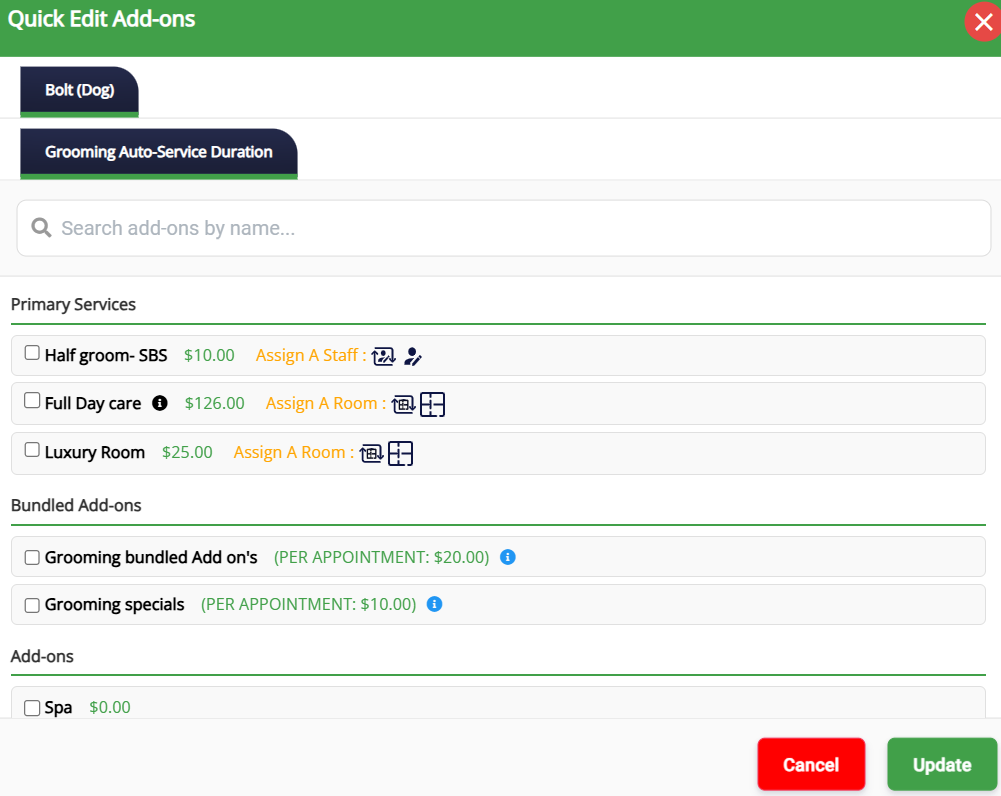This screenshot has height=796, width=1001.
Task: Check the Half groom- SBS checkbox
Action: (x=32, y=353)
